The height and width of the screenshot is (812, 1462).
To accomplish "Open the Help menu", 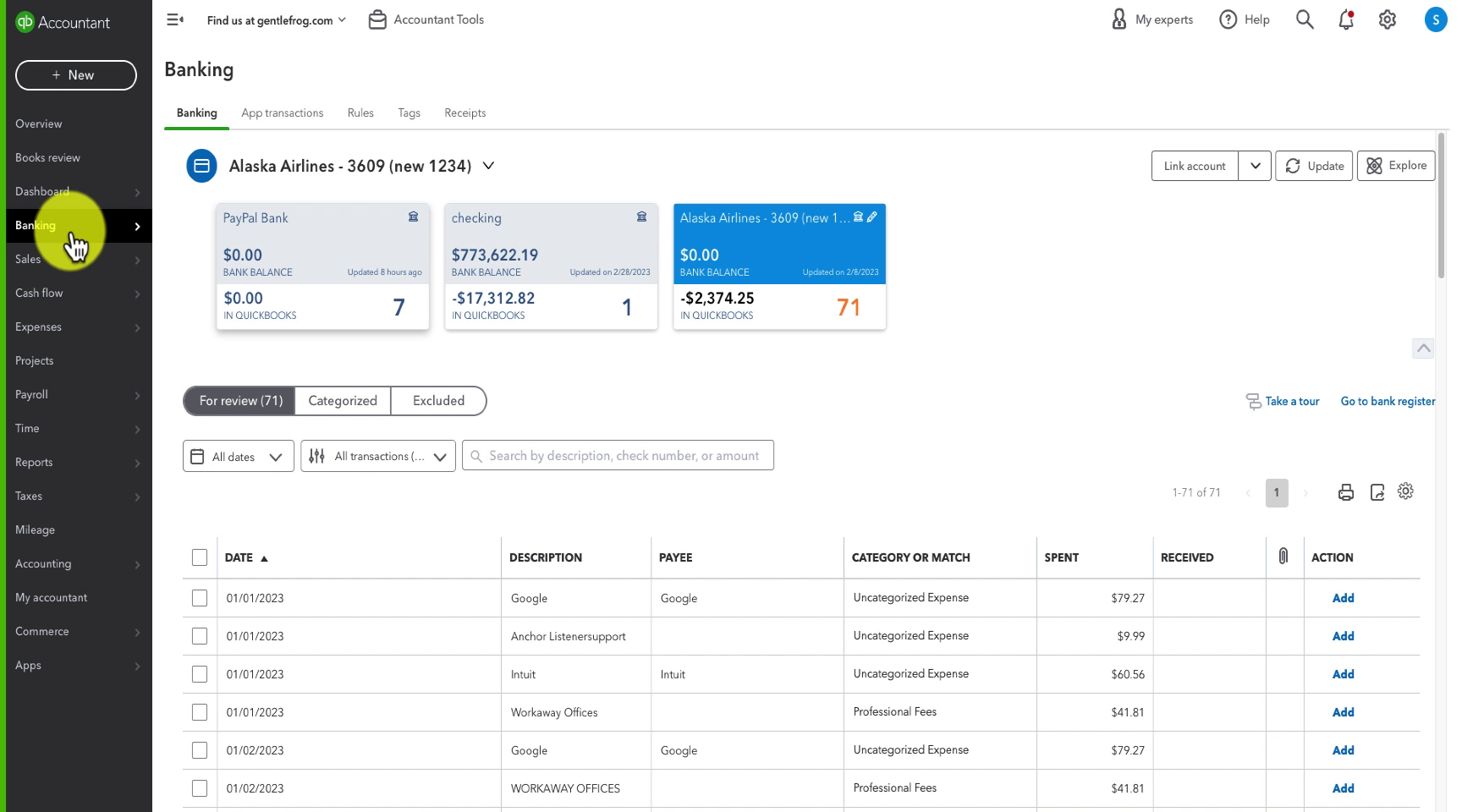I will tap(1244, 19).
